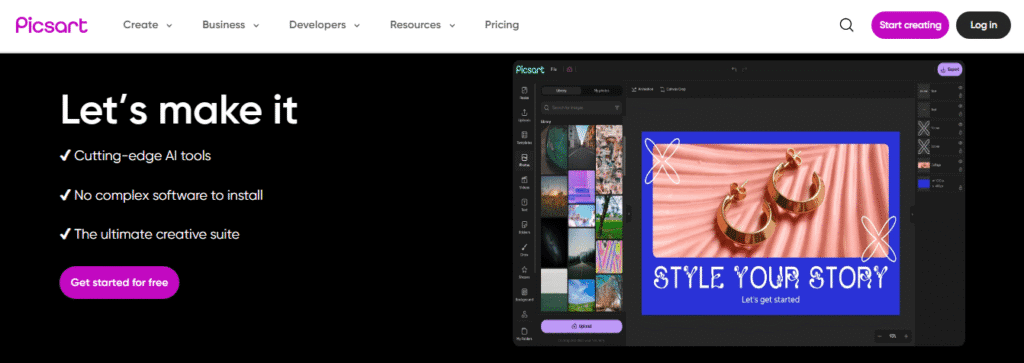1024x363 pixels.
Task: Select the STYLE YOUR STORY canvas text
Action: click(771, 277)
